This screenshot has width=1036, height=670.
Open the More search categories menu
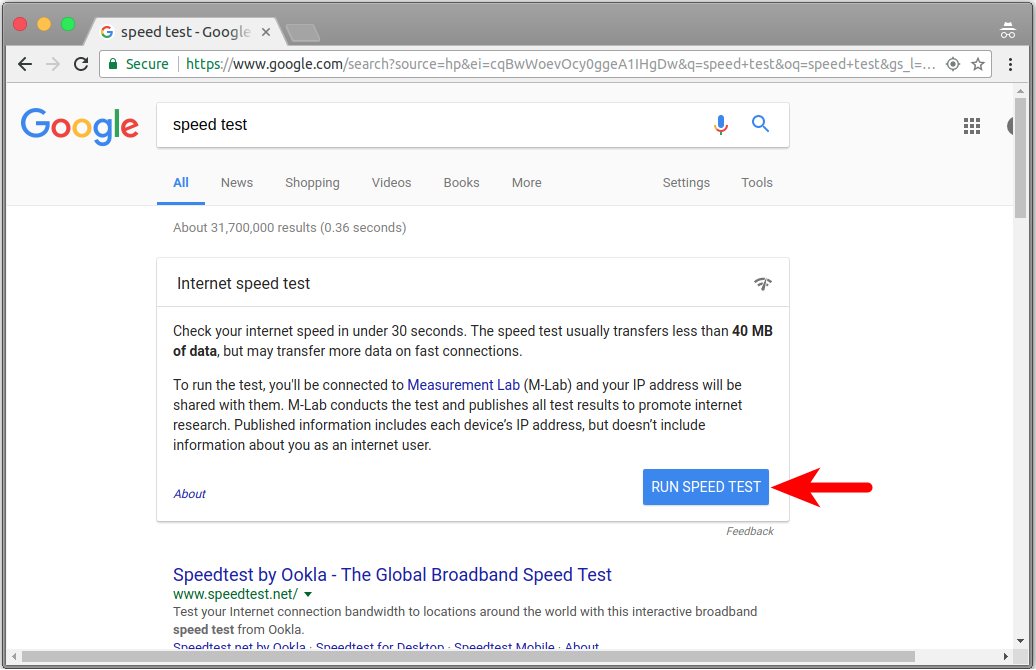point(526,183)
